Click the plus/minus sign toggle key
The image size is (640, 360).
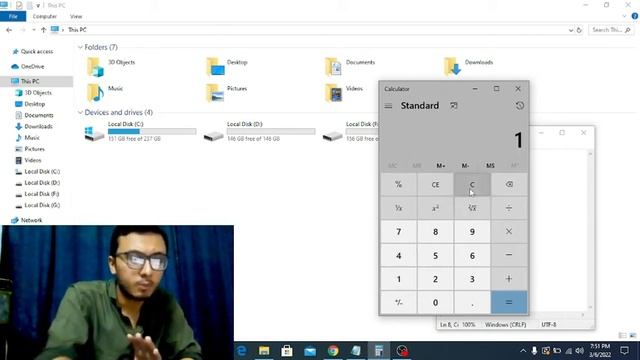tap(399, 302)
